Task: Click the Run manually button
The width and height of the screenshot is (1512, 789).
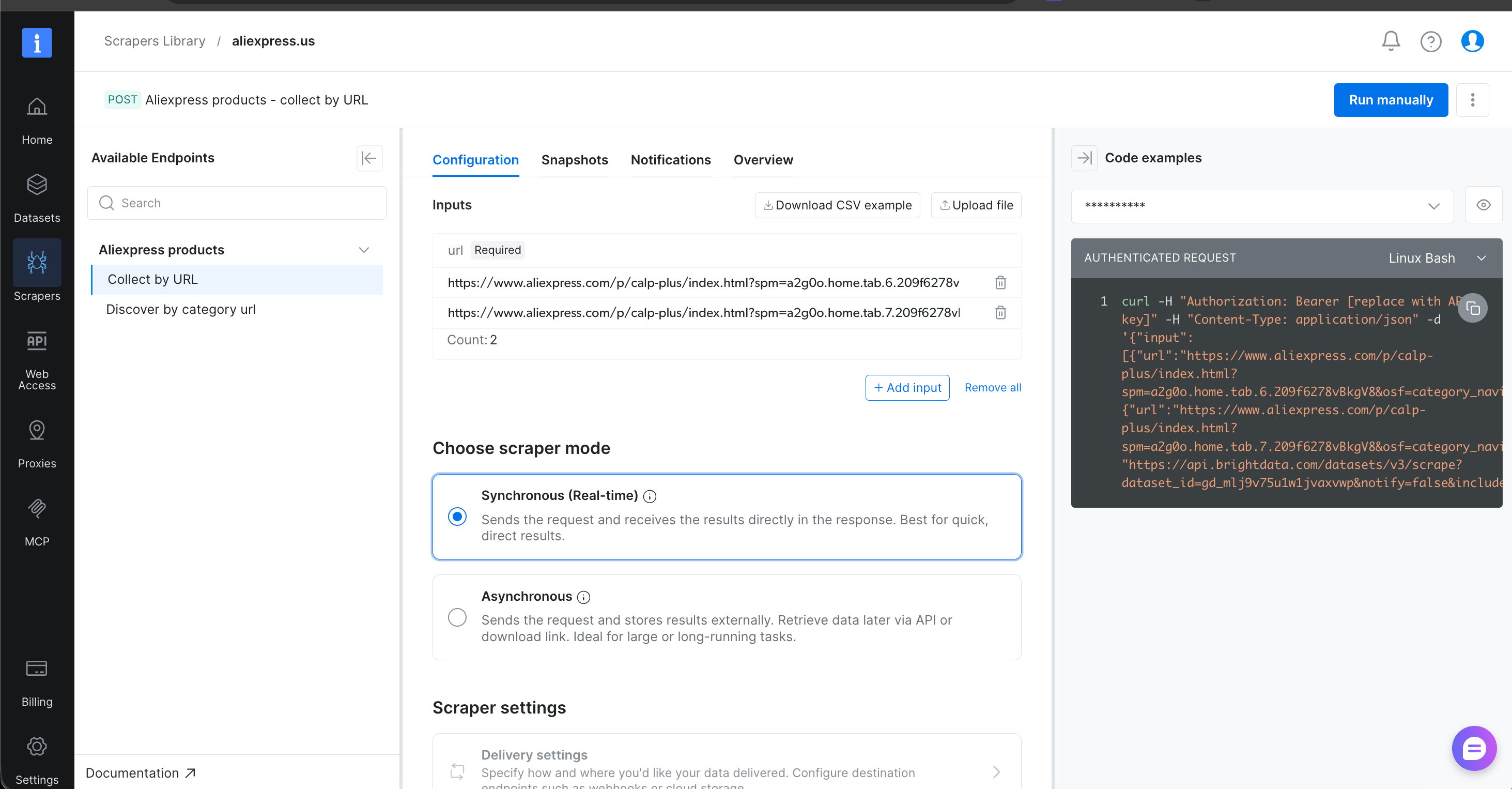Action: coord(1391,100)
